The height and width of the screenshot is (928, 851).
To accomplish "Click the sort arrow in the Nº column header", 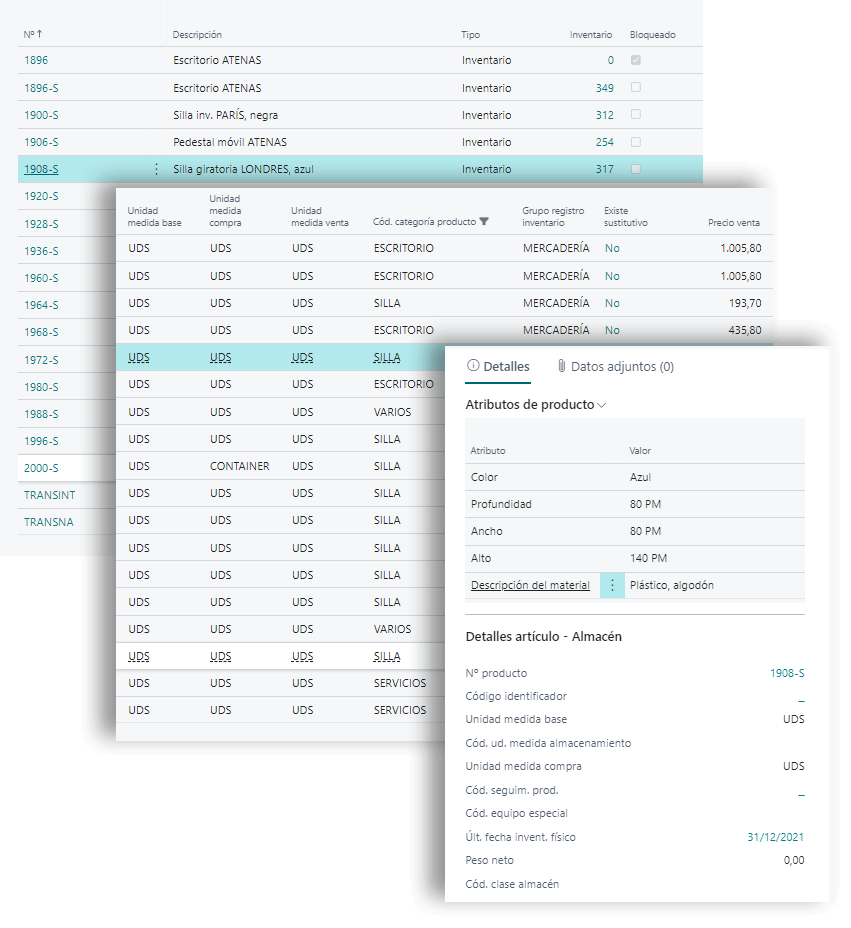I will click(40, 35).
